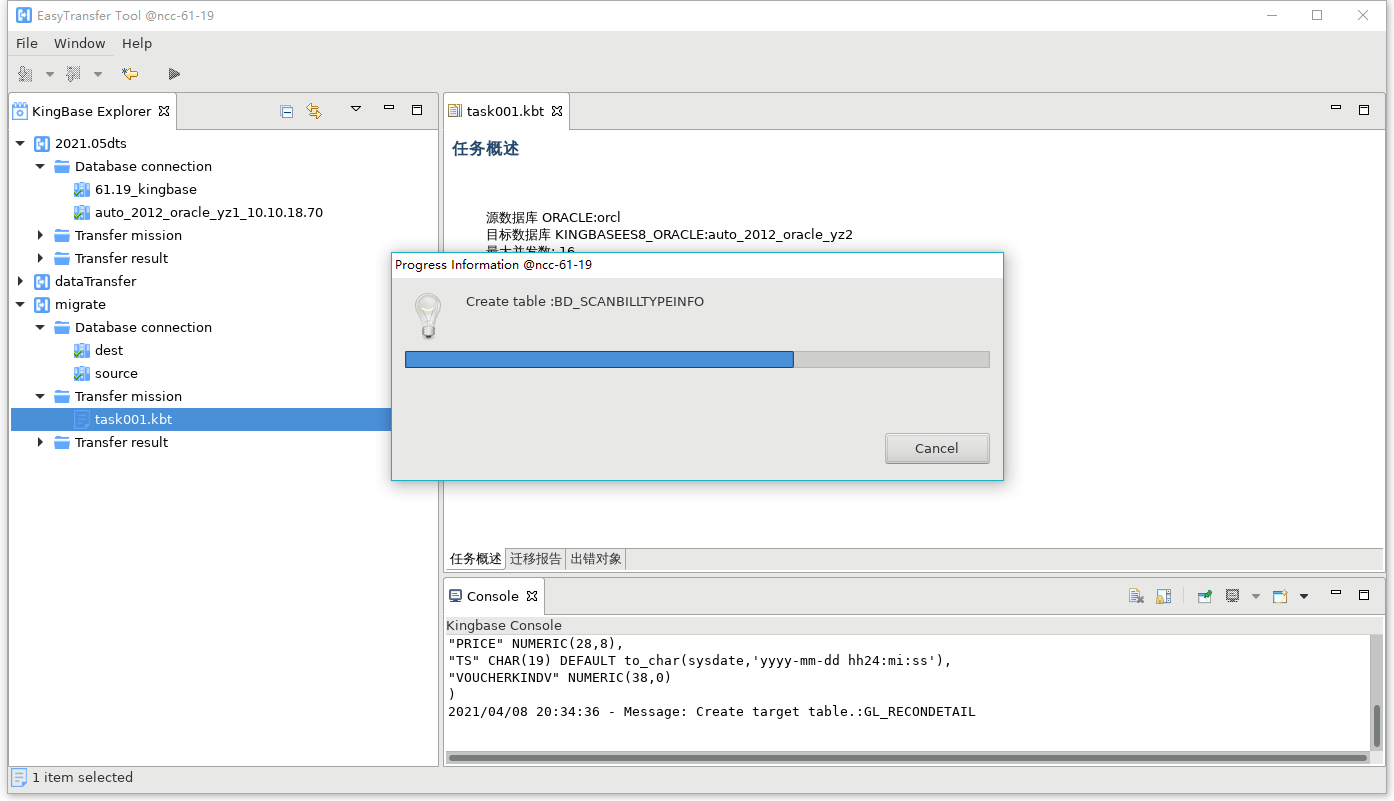Open the Help menu
Screen dimensions: 1394x801
[137, 44]
